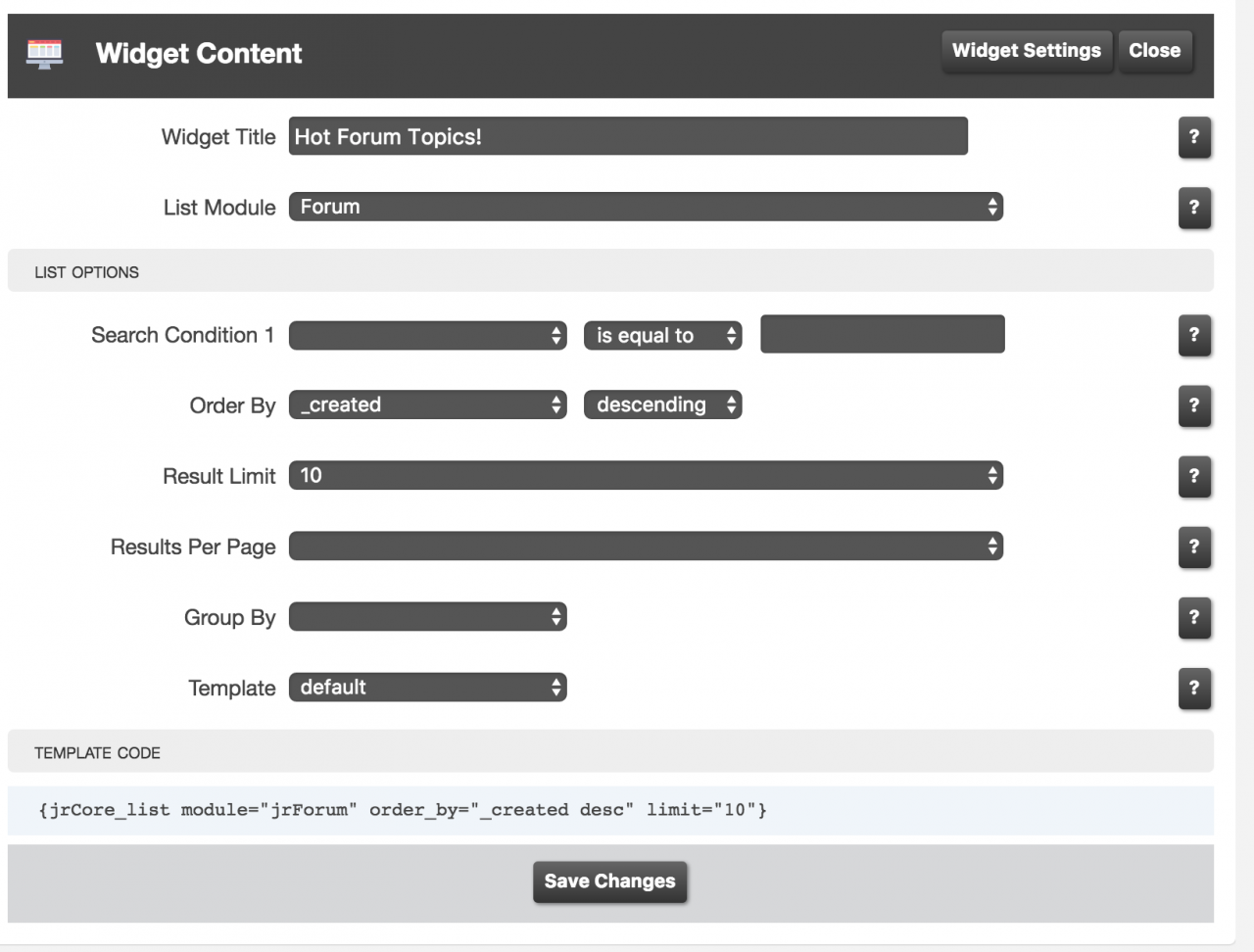Open help for Group By option
The image size is (1254, 952).
pos(1194,617)
